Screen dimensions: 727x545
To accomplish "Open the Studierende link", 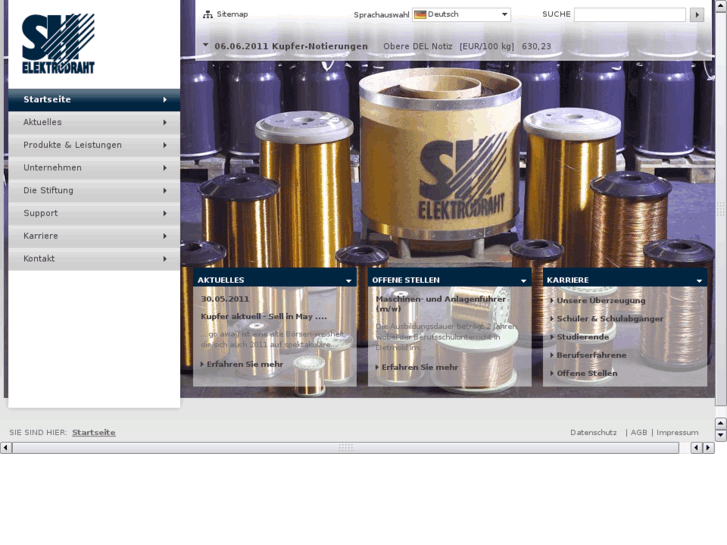I will click(x=583, y=337).
